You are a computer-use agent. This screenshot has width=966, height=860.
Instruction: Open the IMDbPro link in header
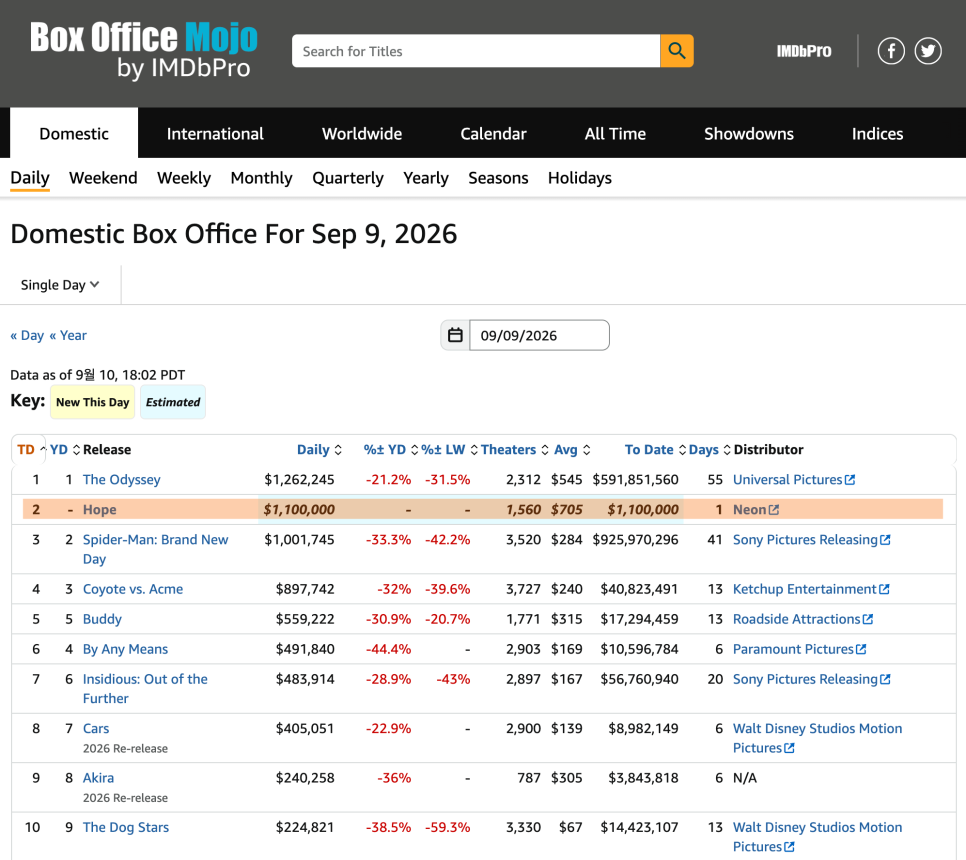coord(803,51)
